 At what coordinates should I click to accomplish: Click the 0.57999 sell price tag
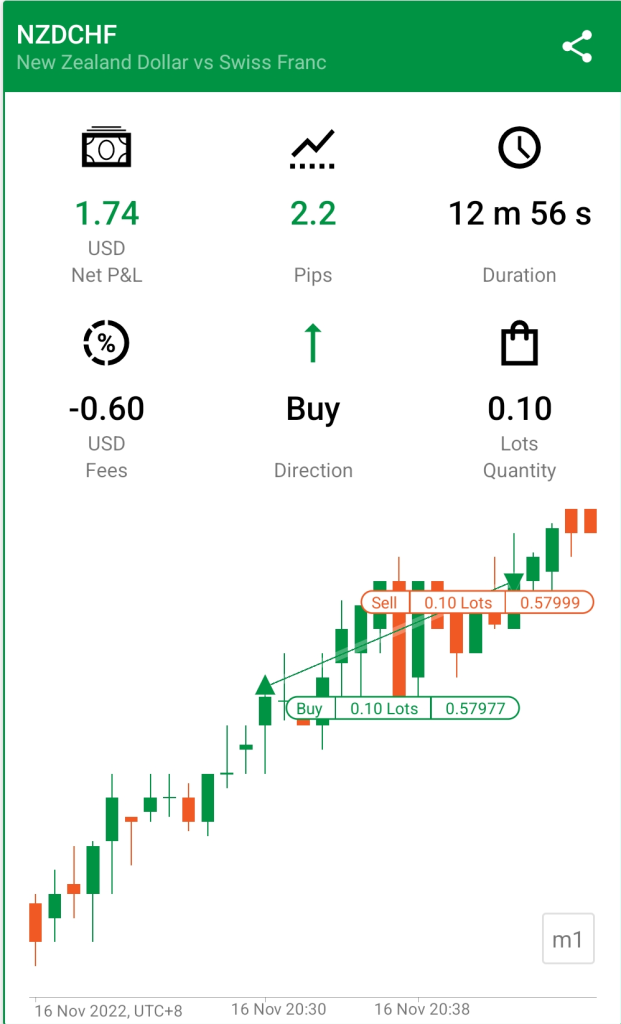[x=550, y=602]
